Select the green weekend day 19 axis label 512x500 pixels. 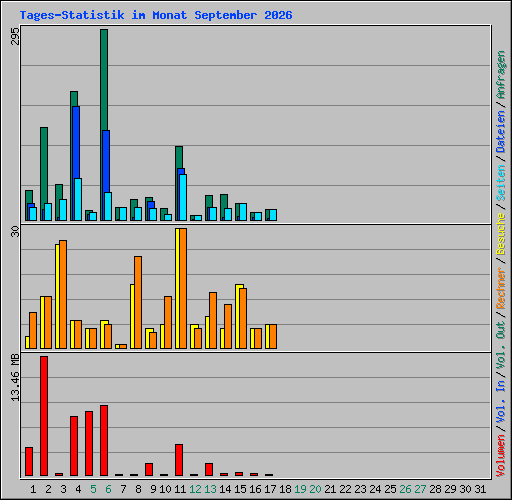click(x=300, y=489)
